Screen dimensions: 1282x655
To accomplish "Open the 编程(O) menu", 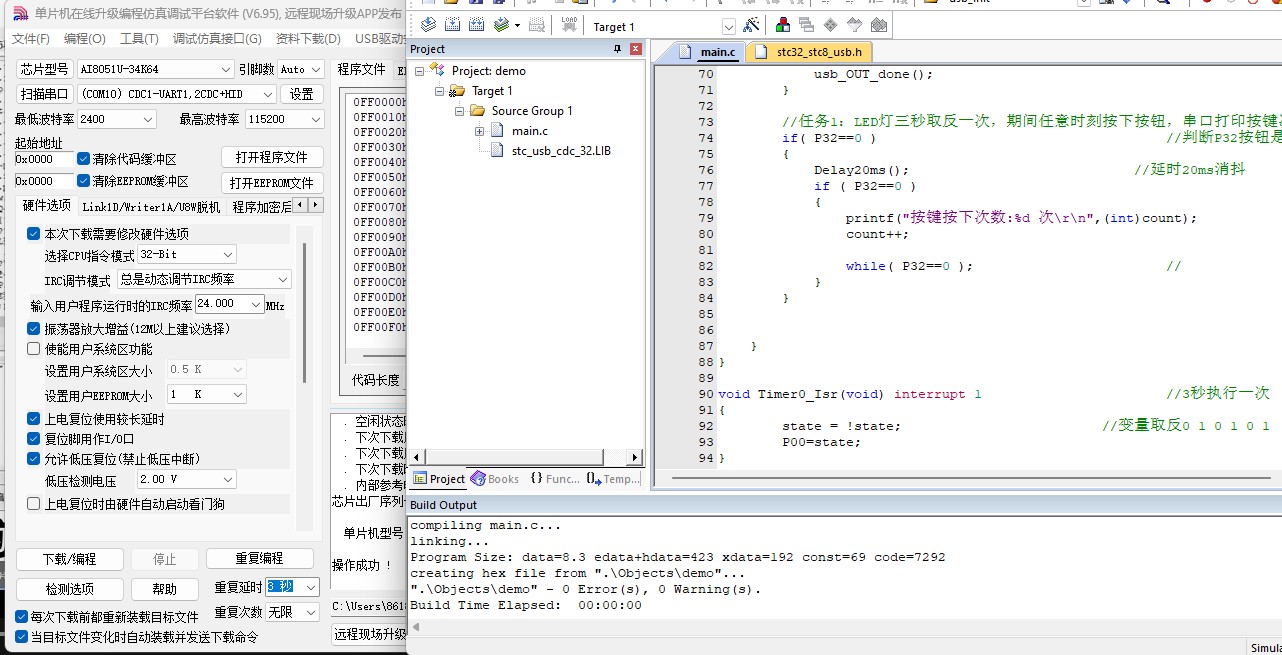I will tap(84, 39).
